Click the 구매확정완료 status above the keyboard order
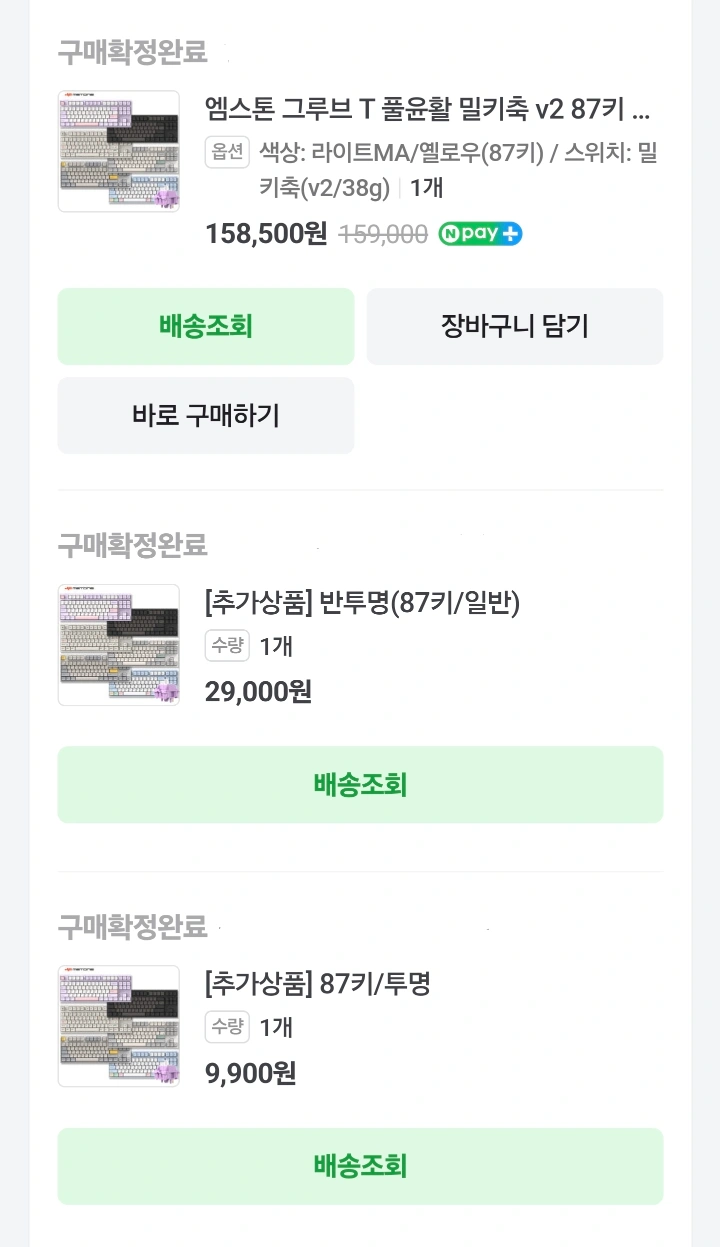 pos(132,52)
